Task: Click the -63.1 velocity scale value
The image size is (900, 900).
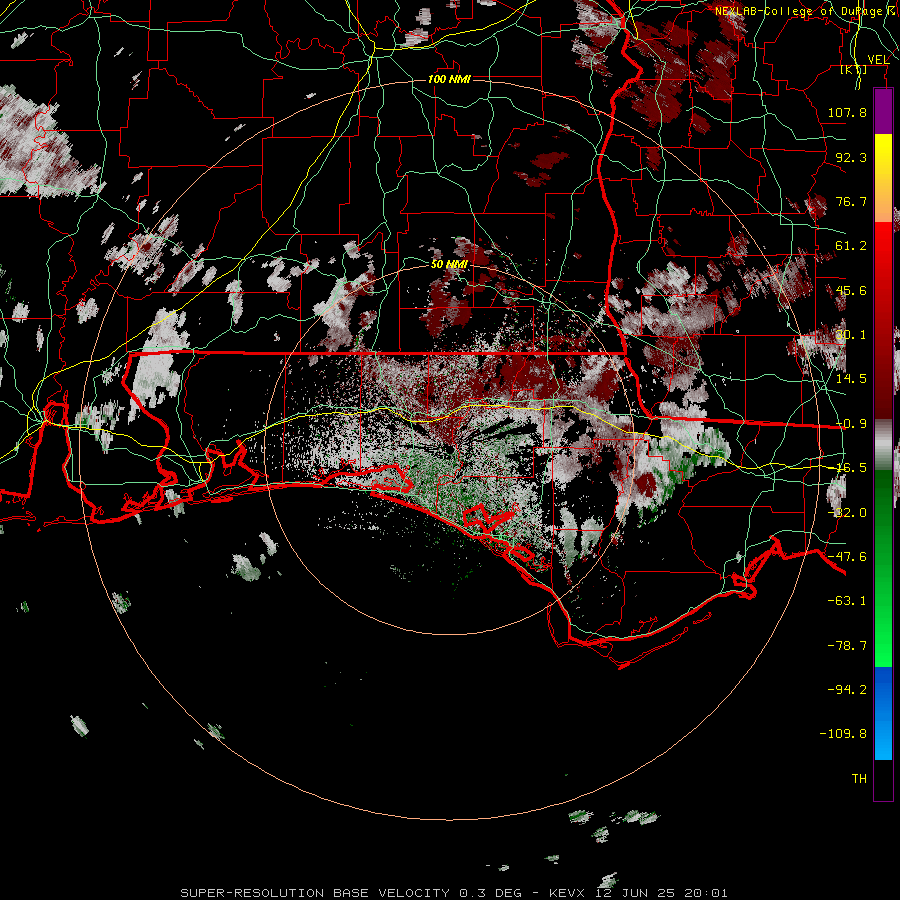Action: (847, 601)
